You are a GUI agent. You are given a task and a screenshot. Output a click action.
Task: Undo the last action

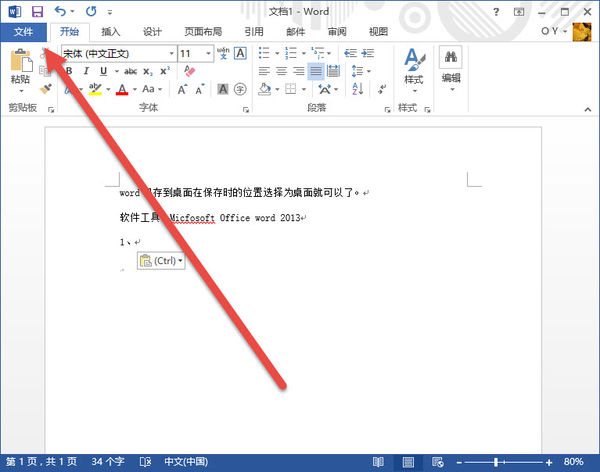pos(60,11)
